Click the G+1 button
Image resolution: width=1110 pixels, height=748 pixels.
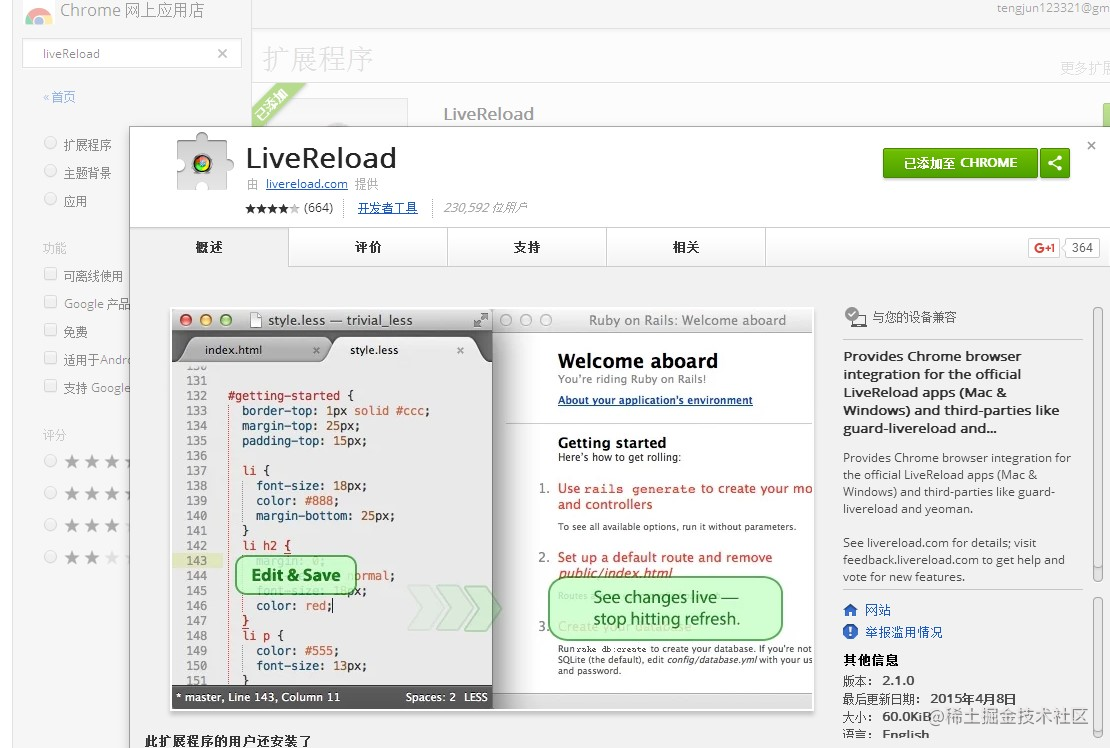1044,248
